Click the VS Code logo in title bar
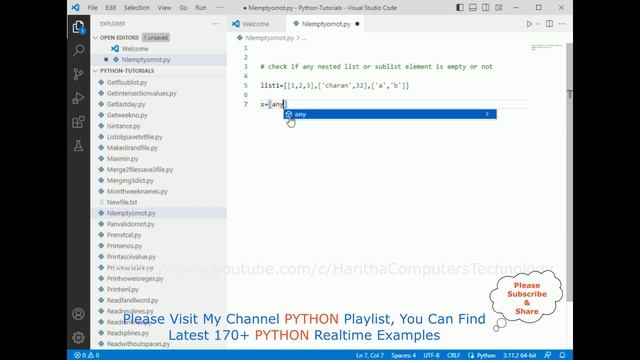Viewport: 640px width, 360px height. (x=76, y=7)
